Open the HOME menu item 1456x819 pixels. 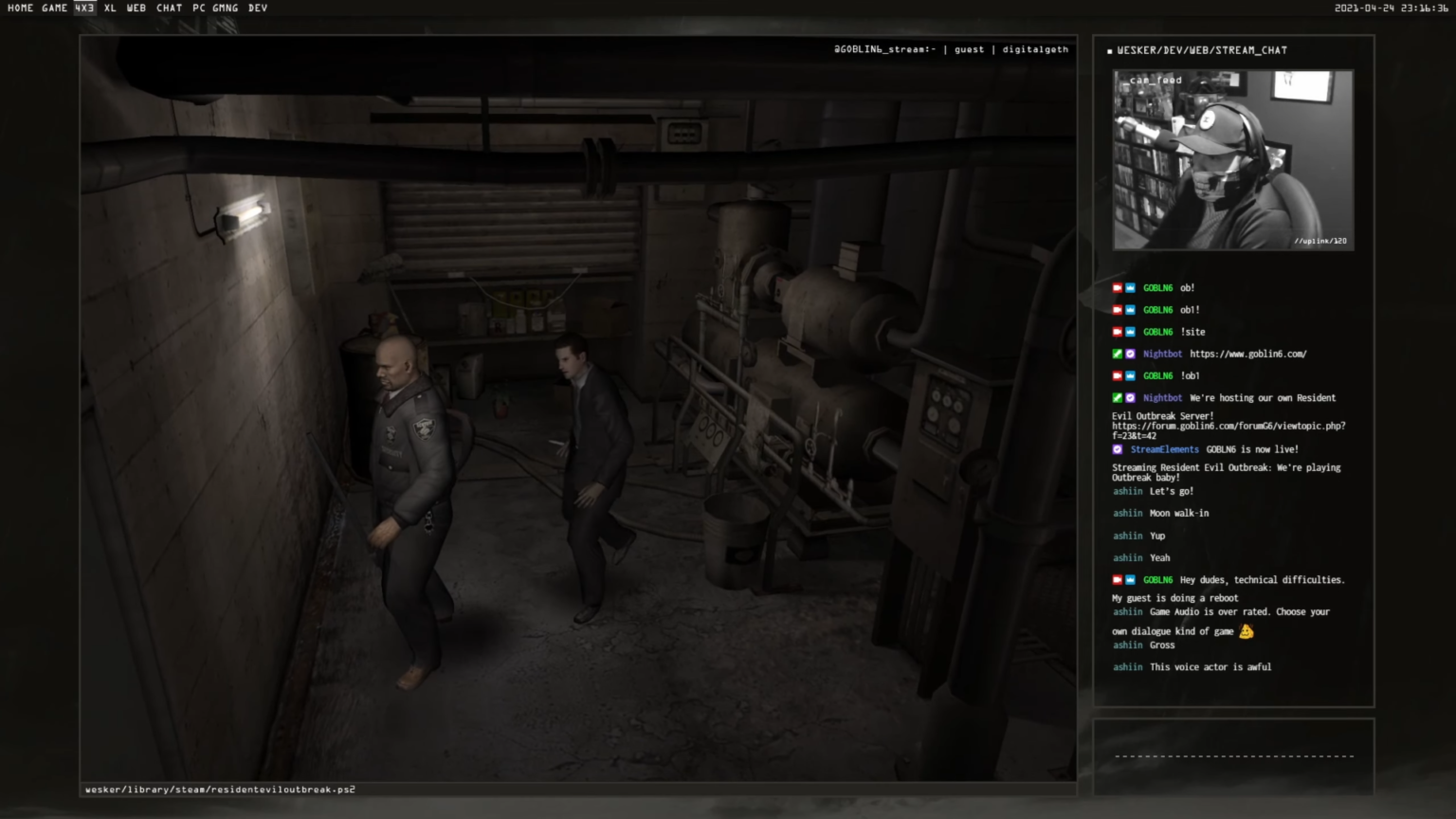pos(20,8)
